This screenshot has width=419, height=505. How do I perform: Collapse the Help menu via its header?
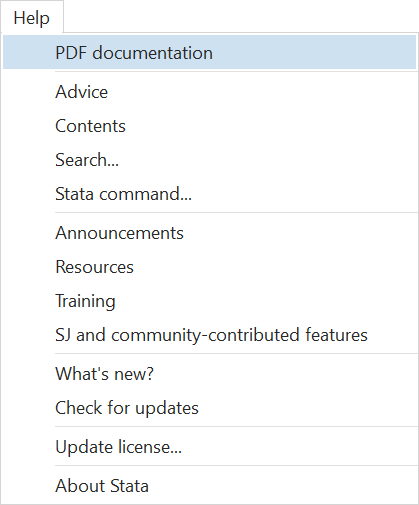point(32,17)
